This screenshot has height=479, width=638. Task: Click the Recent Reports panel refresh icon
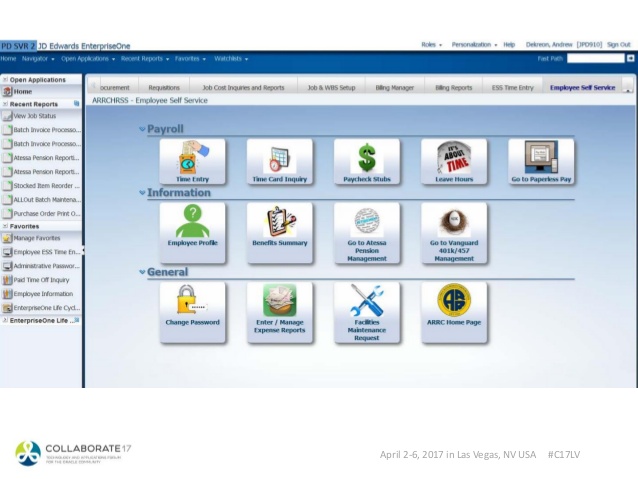76,104
